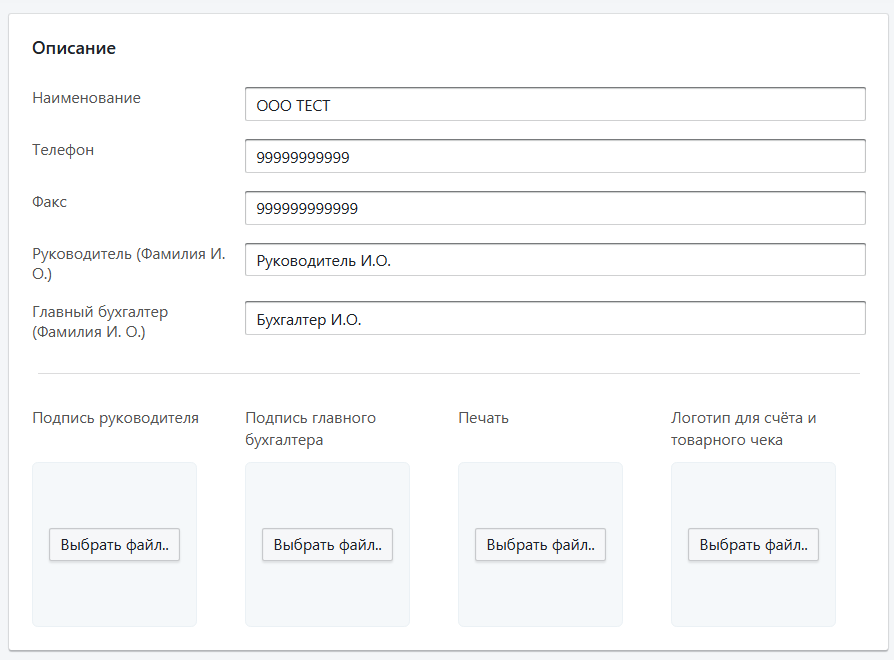Click the Факс label text
This screenshot has height=660, width=894.
coord(50,202)
